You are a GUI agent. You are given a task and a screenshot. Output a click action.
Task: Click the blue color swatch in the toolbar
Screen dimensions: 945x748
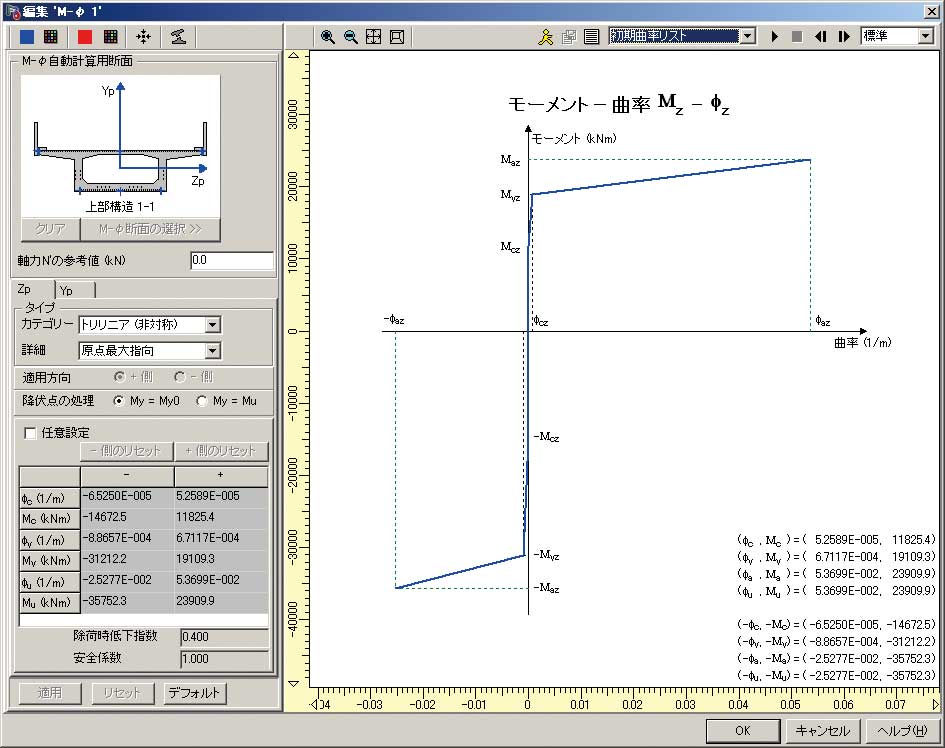[x=27, y=37]
